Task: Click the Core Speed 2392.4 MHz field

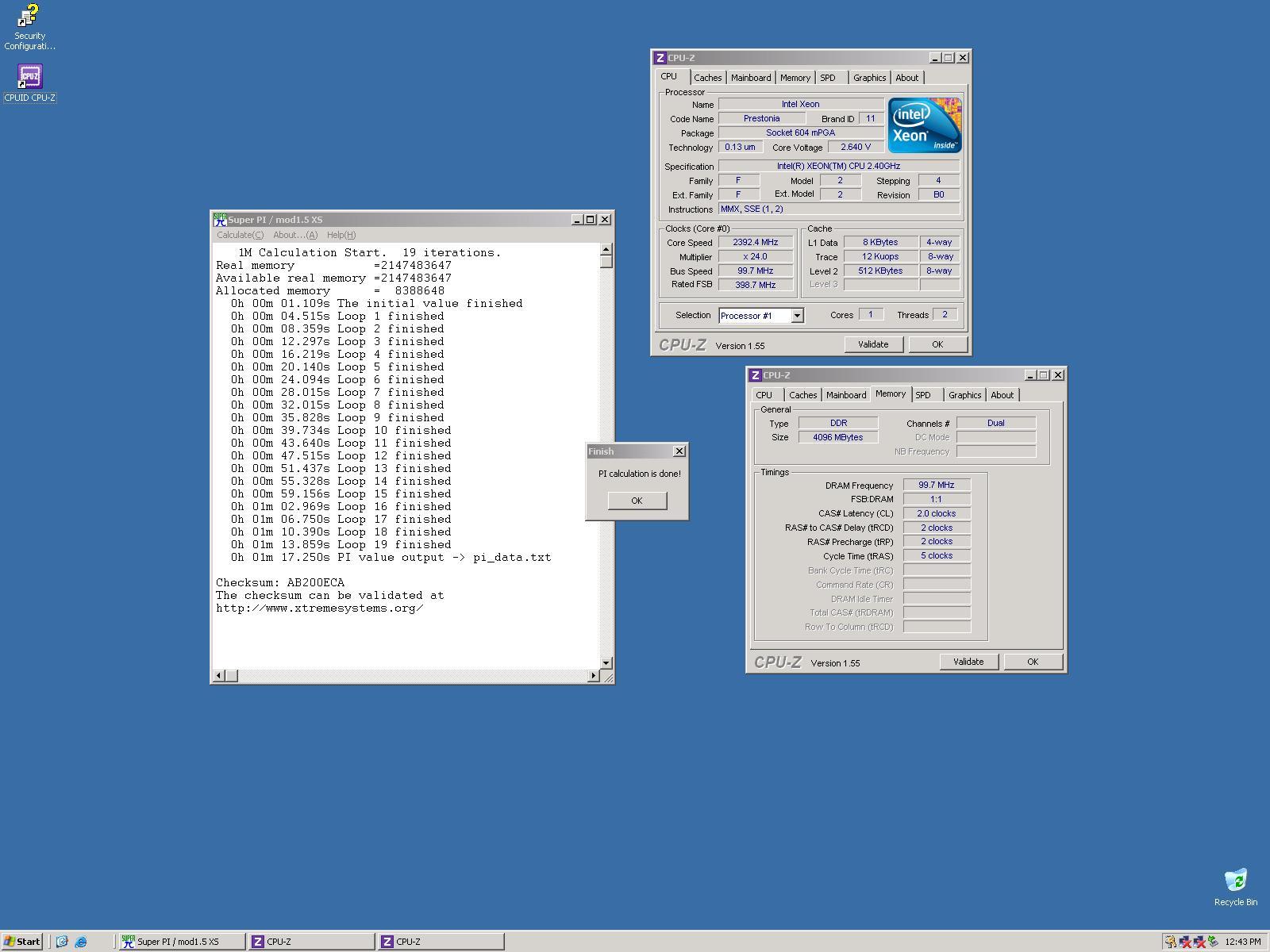Action: click(x=756, y=243)
